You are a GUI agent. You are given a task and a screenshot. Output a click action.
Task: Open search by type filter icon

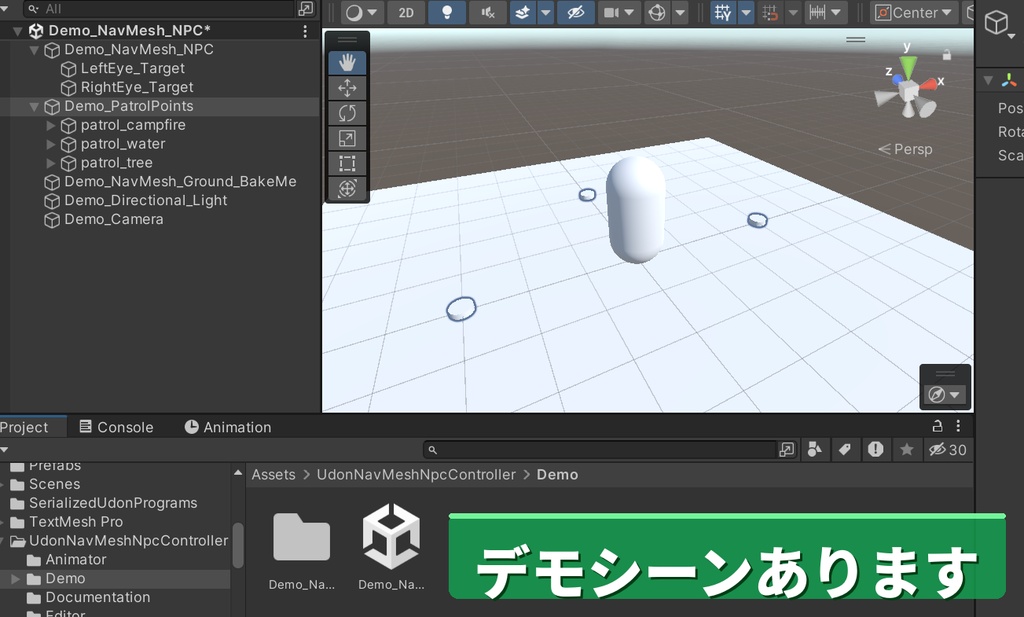pos(814,449)
